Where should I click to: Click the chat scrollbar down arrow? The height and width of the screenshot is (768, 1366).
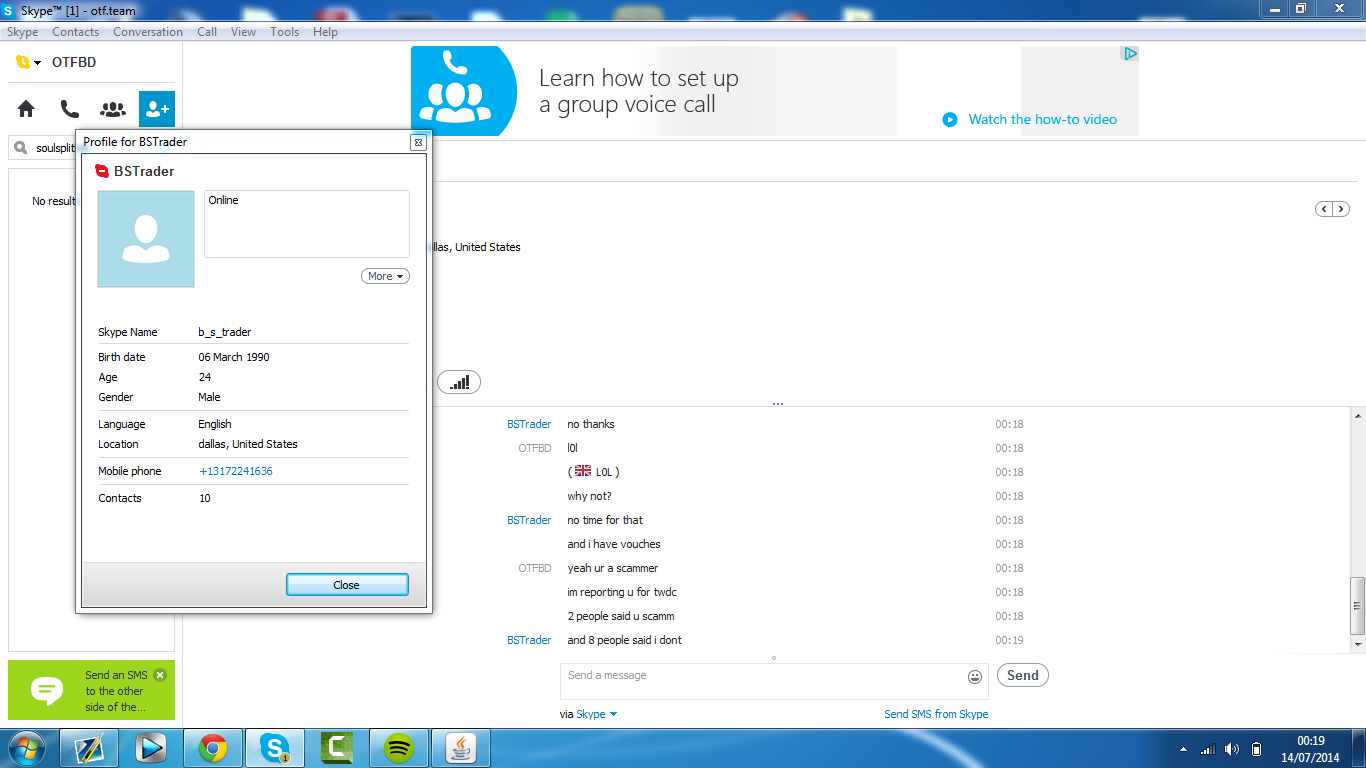tap(1357, 646)
